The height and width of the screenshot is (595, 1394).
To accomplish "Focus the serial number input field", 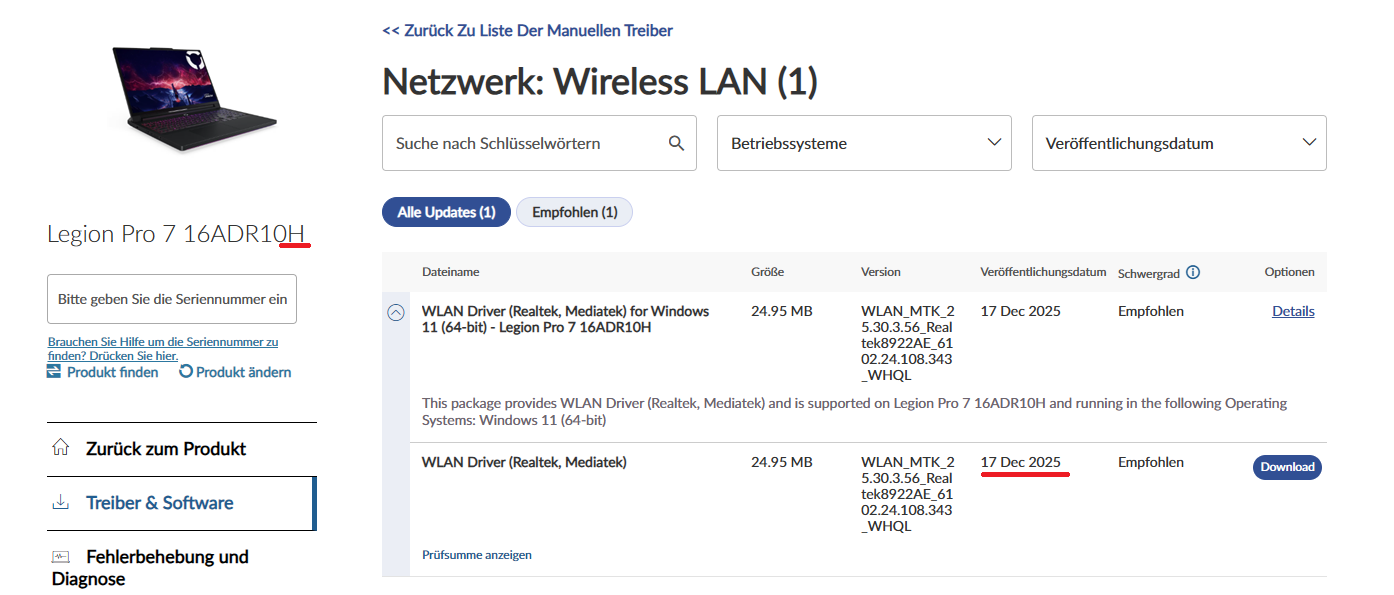I will tap(172, 299).
